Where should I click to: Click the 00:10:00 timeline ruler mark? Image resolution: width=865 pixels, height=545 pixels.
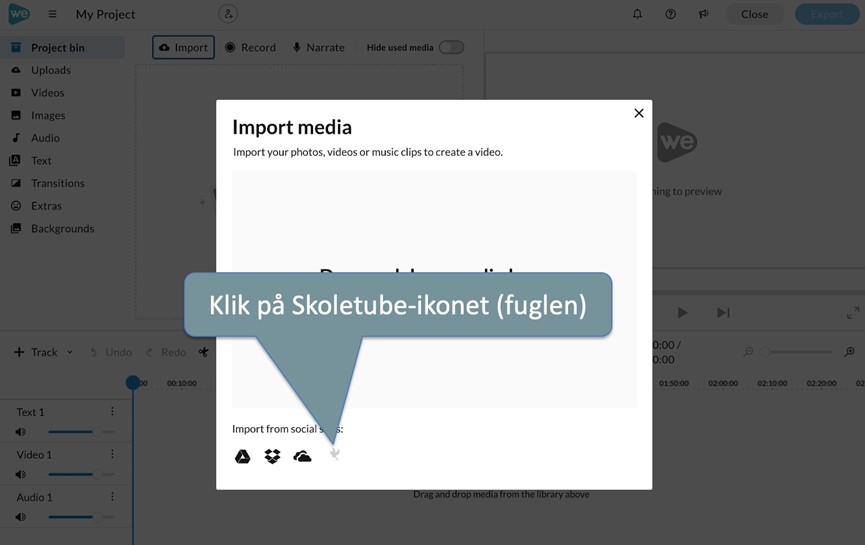coord(181,383)
